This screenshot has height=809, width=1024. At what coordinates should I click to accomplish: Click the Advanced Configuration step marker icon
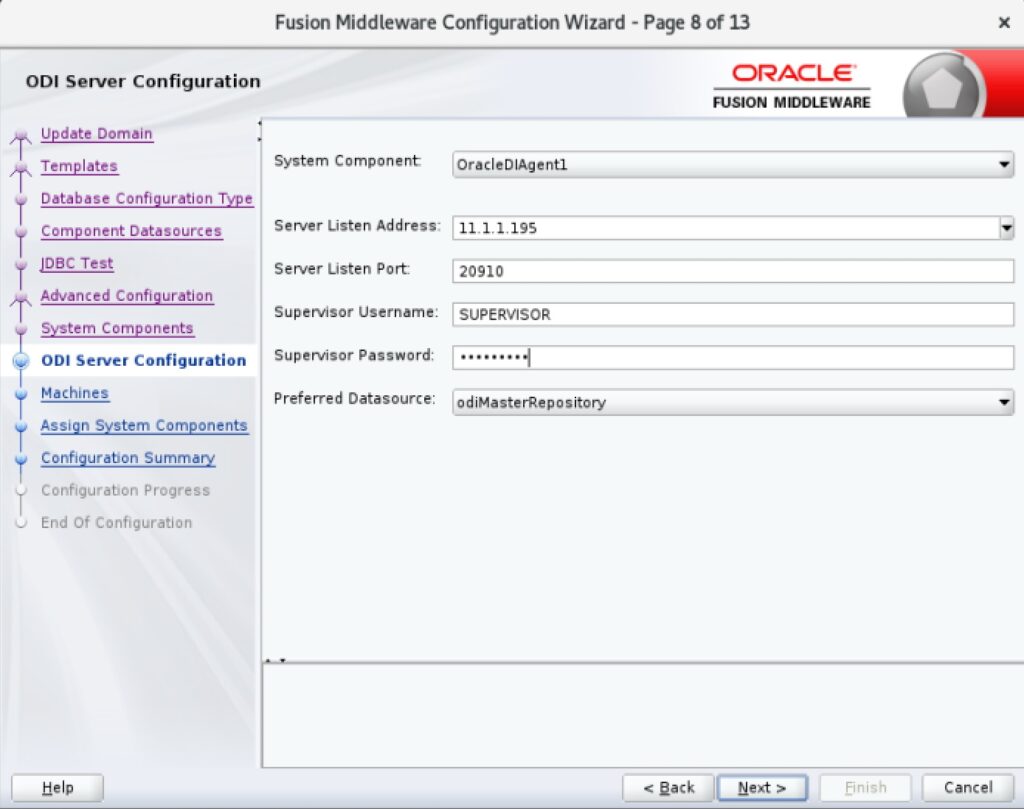pyautogui.click(x=21, y=297)
